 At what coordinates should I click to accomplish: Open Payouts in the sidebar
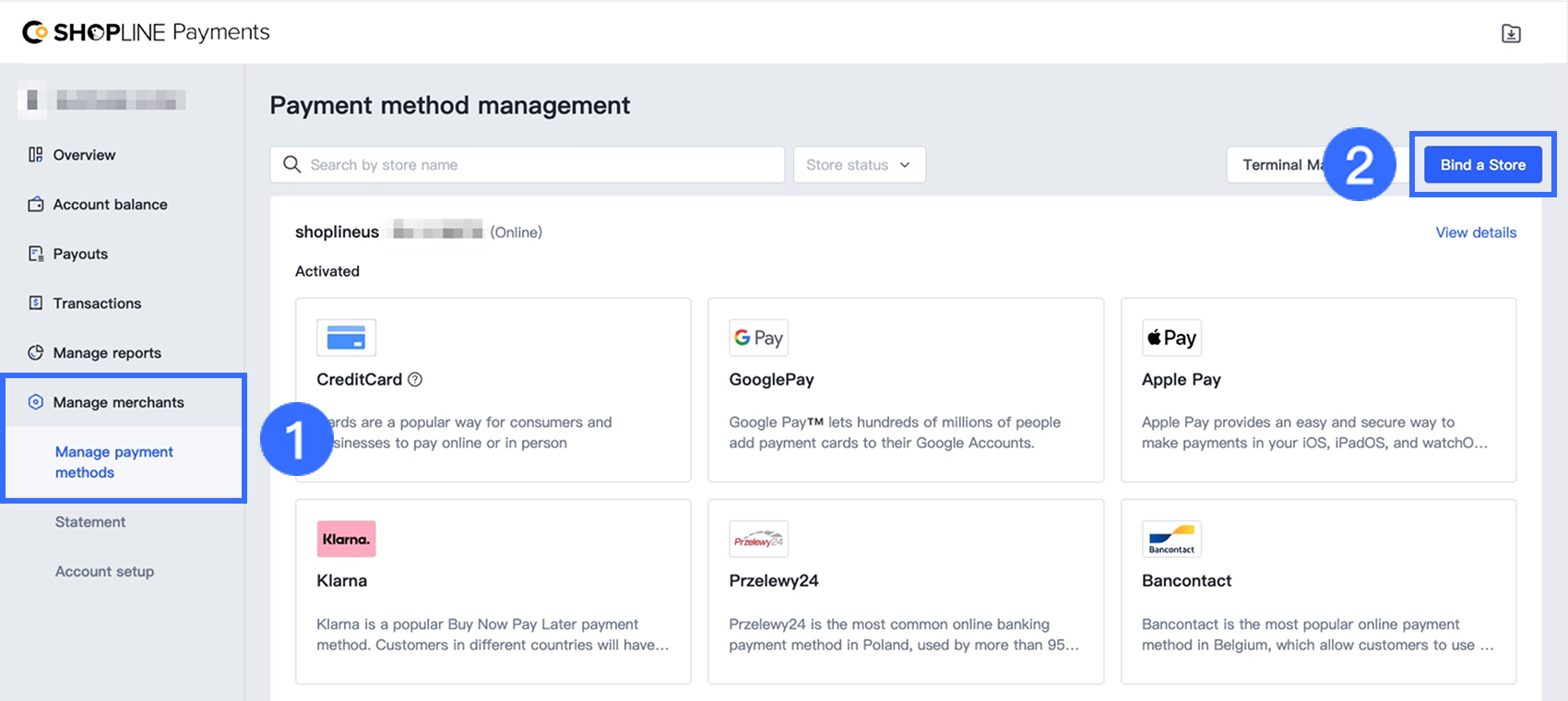click(80, 254)
